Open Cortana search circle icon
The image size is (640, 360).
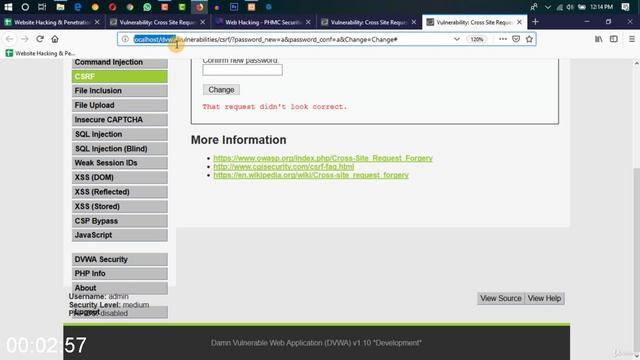[25, 7]
